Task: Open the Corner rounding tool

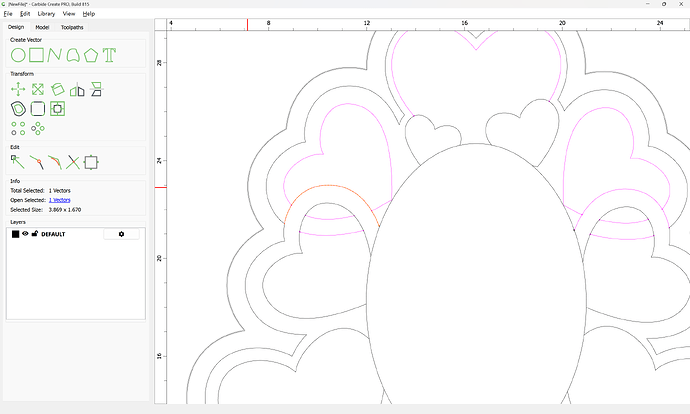Action: 38,109
